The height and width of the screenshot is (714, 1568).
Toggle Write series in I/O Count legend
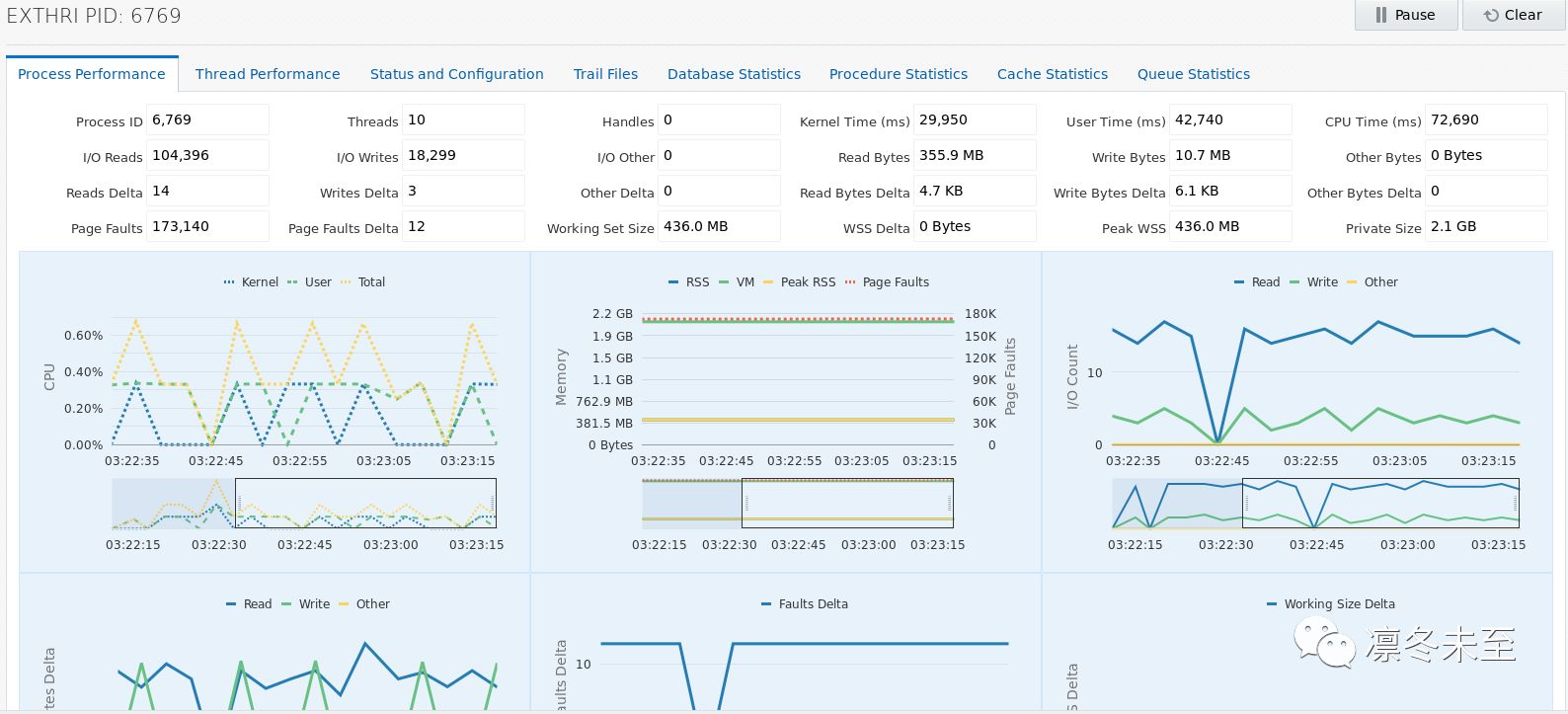pos(1313,282)
